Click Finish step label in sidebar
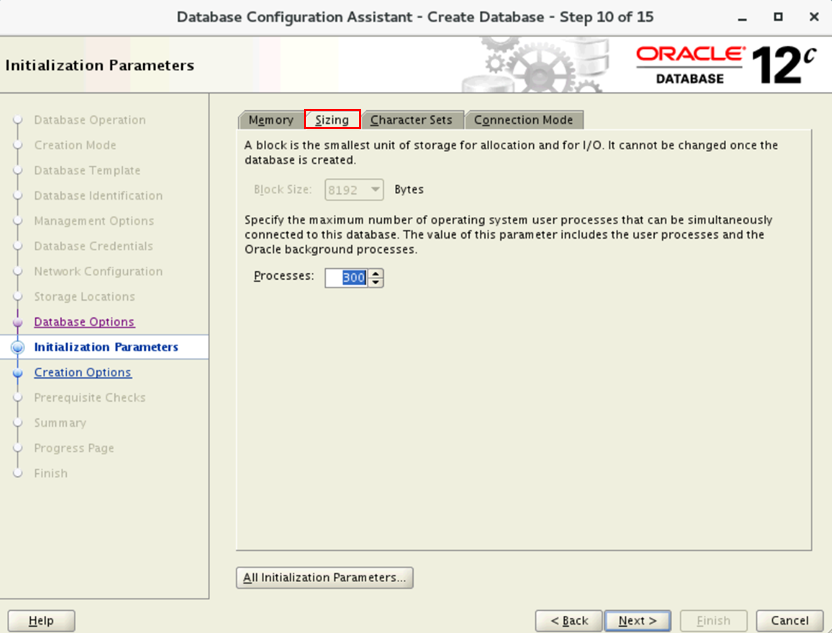The image size is (833, 633). 50,473
